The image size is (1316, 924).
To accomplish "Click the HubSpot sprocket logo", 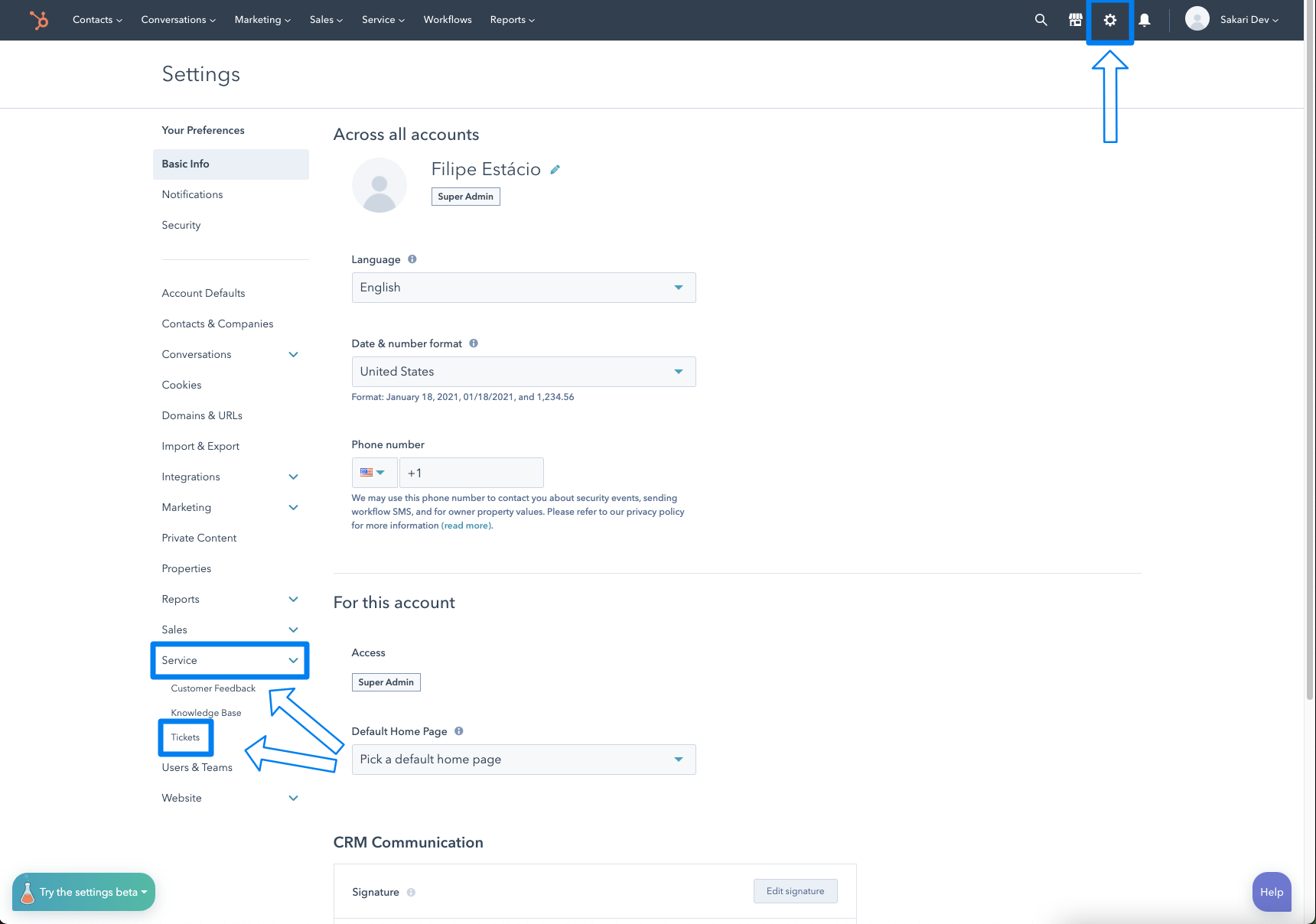I will pyautogui.click(x=38, y=20).
